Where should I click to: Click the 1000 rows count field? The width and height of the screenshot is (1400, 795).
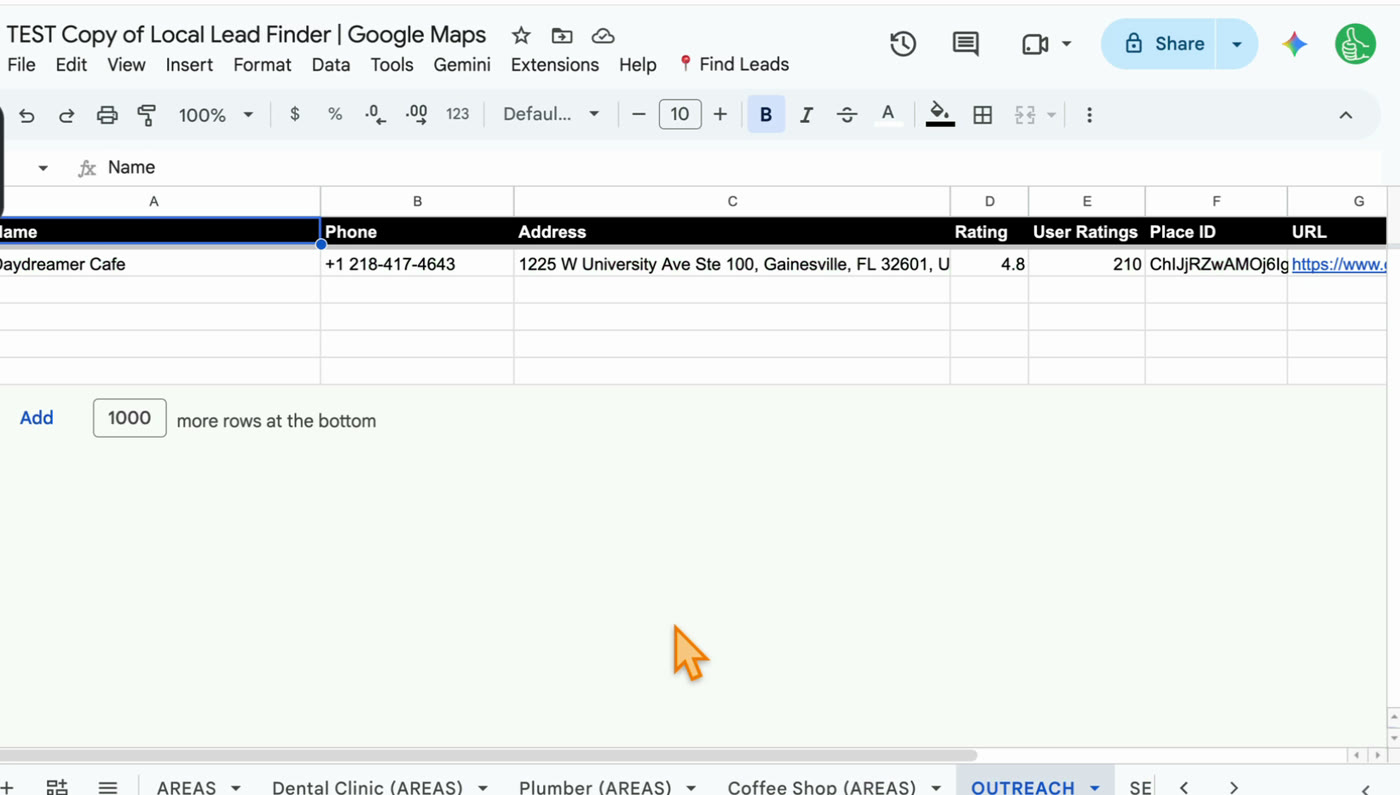point(130,418)
